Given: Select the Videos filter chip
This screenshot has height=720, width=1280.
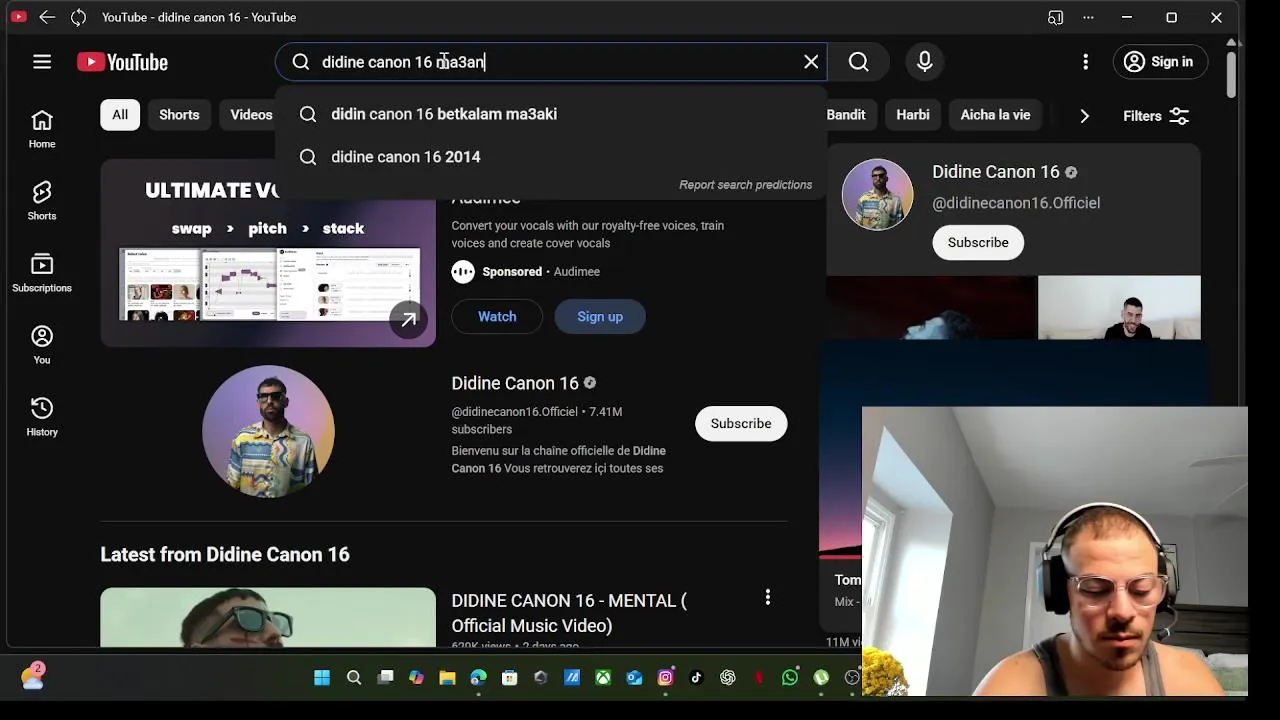Looking at the screenshot, I should click(x=250, y=115).
